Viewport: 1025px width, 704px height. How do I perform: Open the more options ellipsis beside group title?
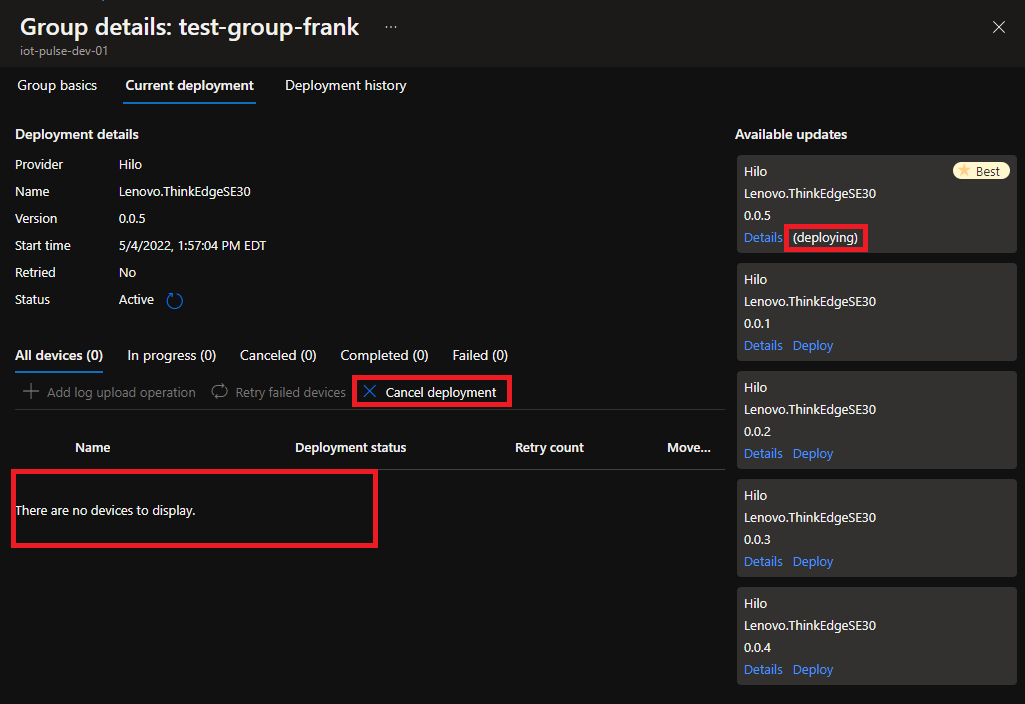click(x=390, y=27)
